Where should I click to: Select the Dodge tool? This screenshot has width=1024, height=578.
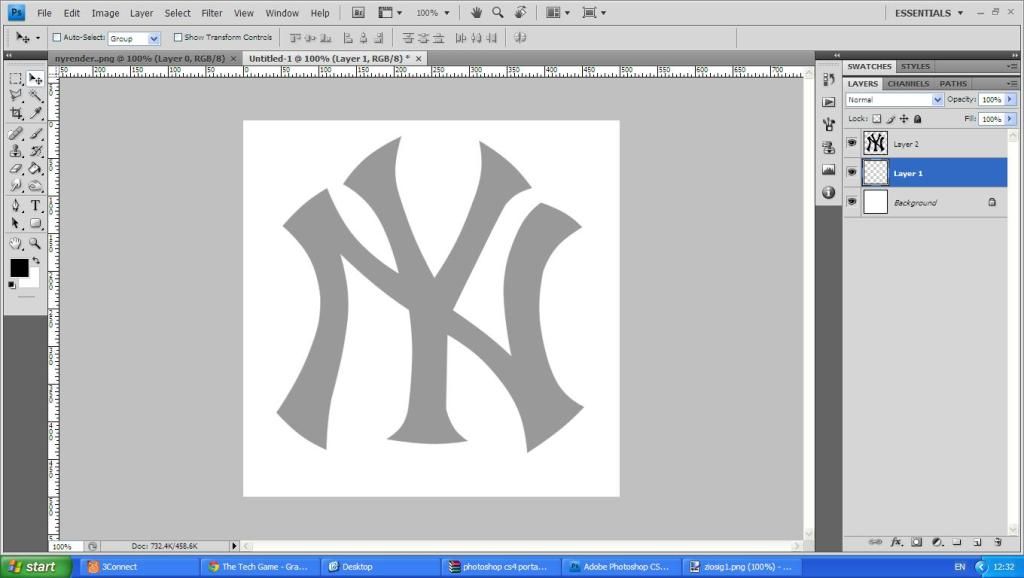tap(35, 185)
